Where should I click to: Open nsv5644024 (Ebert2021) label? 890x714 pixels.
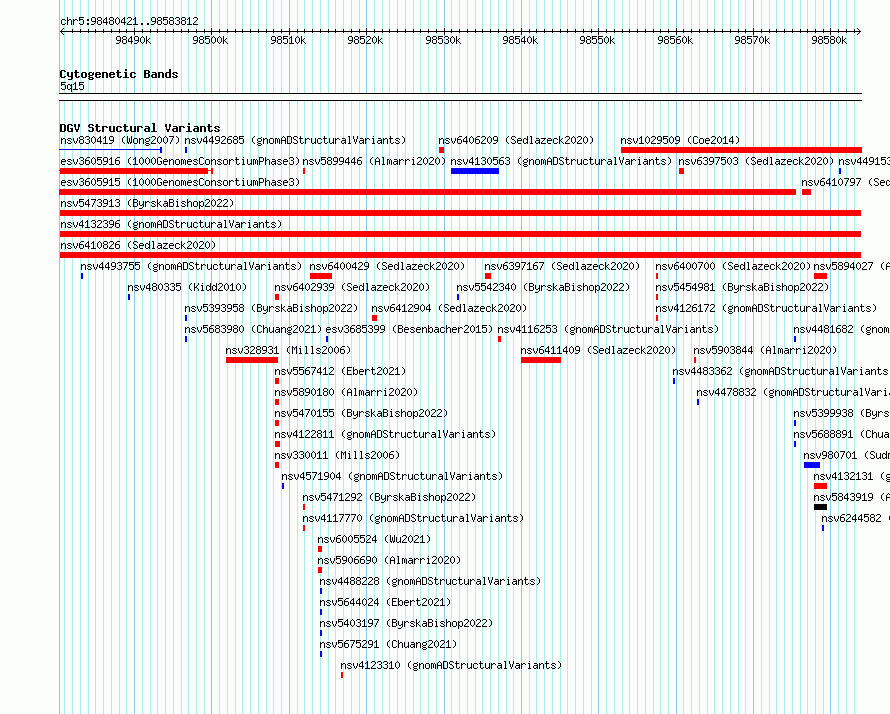[385, 602]
